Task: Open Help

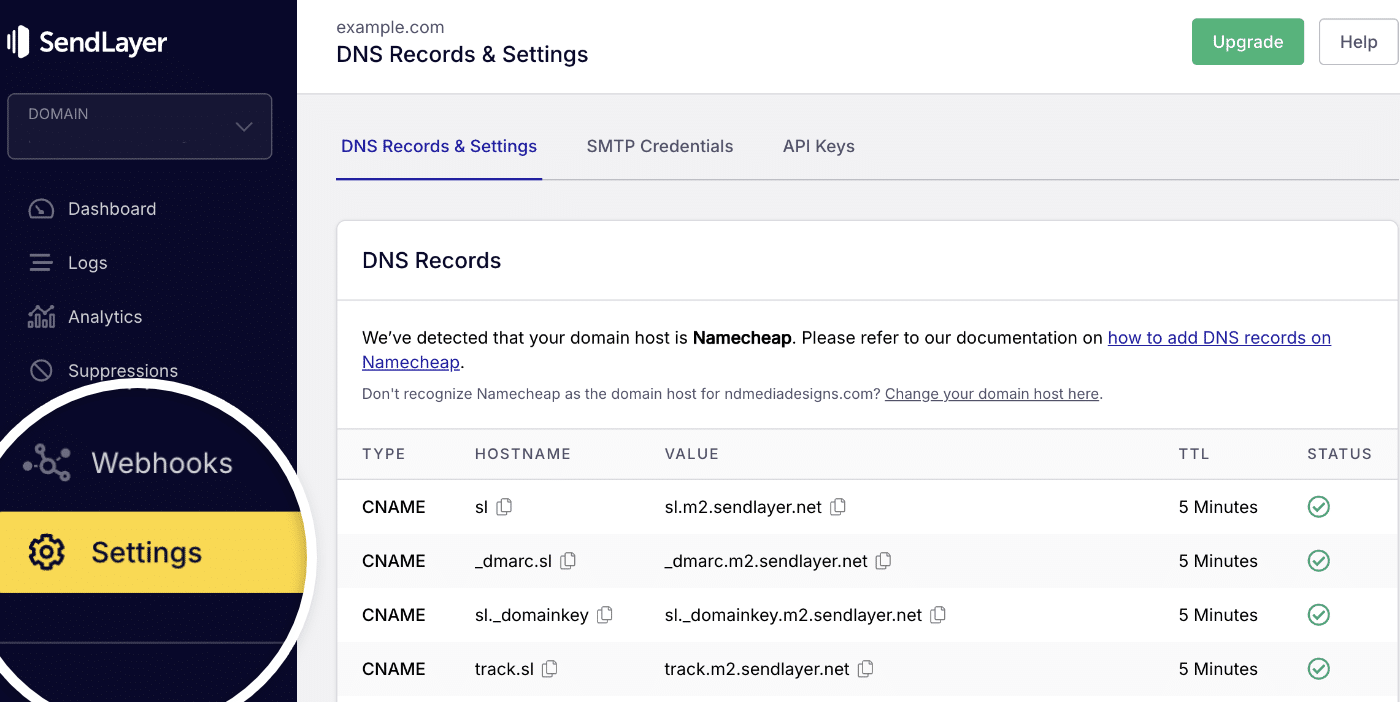Action: click(x=1358, y=41)
